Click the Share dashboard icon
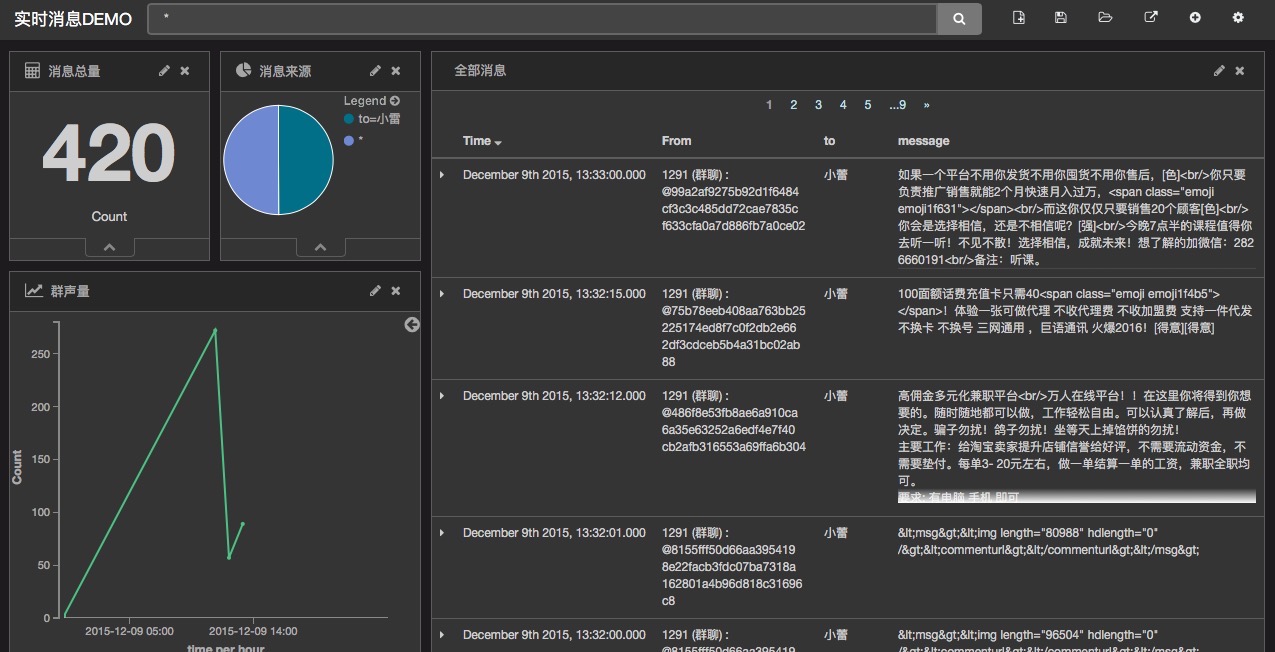This screenshot has width=1275, height=652. 1150,18
